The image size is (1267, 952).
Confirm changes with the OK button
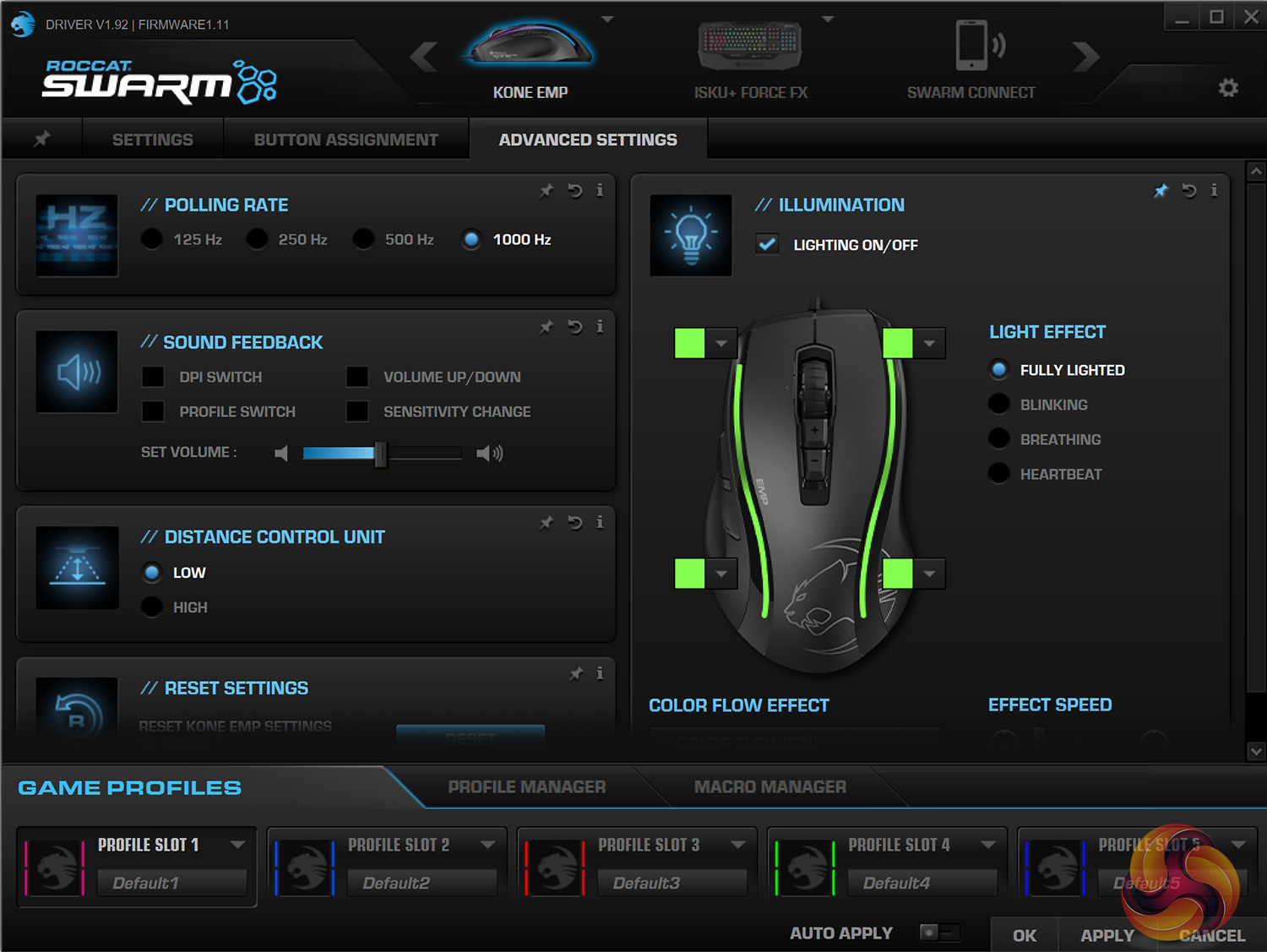point(1025,935)
